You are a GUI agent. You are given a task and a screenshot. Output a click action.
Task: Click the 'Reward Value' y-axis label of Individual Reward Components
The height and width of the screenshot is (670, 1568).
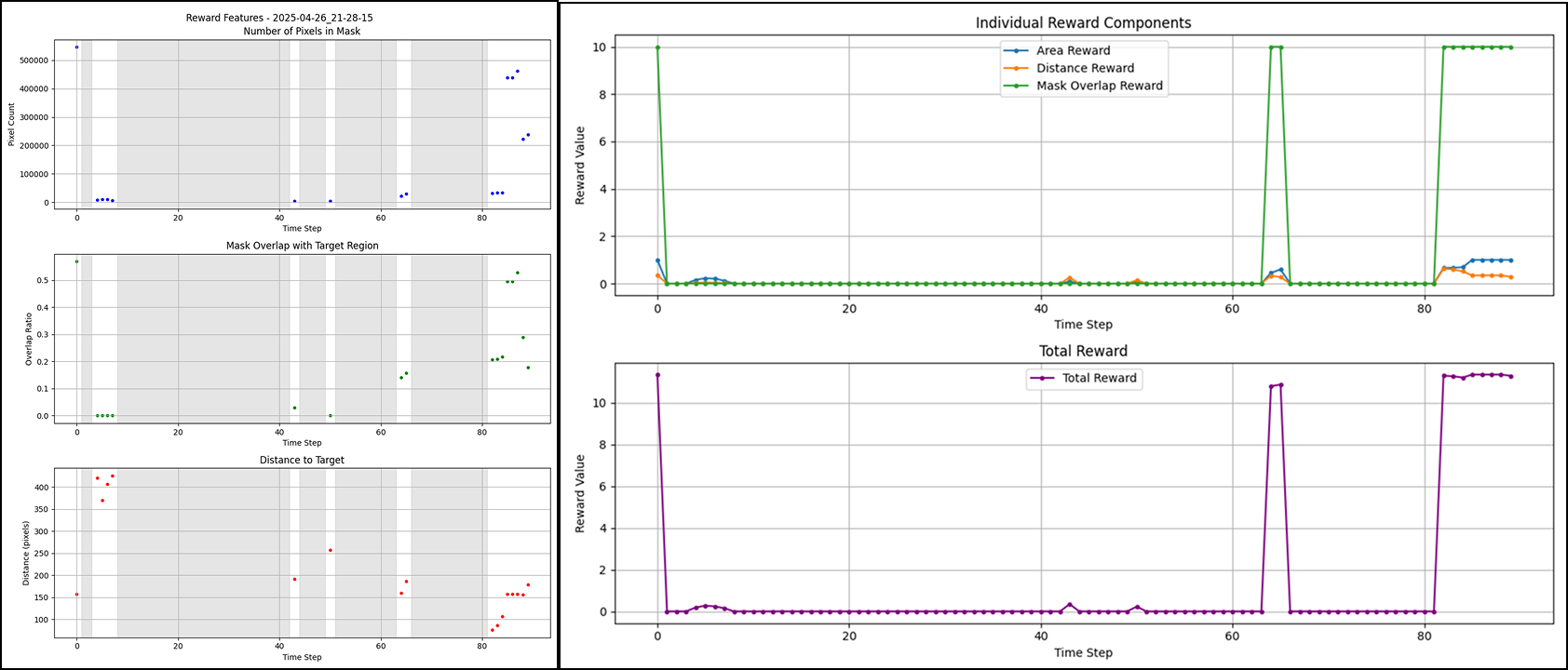click(580, 166)
